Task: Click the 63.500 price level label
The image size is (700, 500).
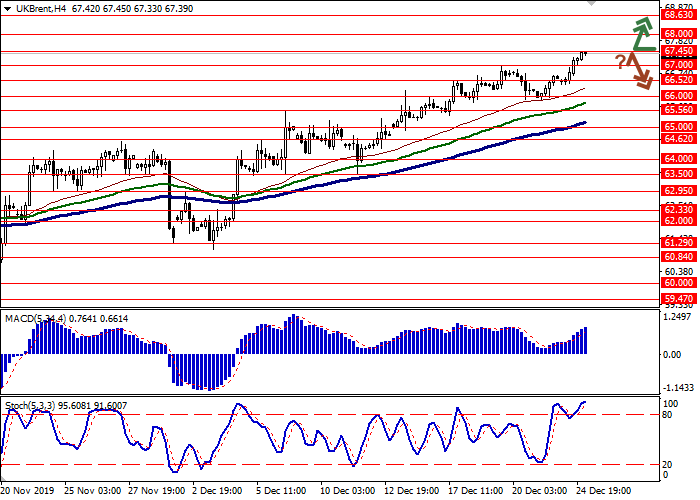Action: [678, 173]
